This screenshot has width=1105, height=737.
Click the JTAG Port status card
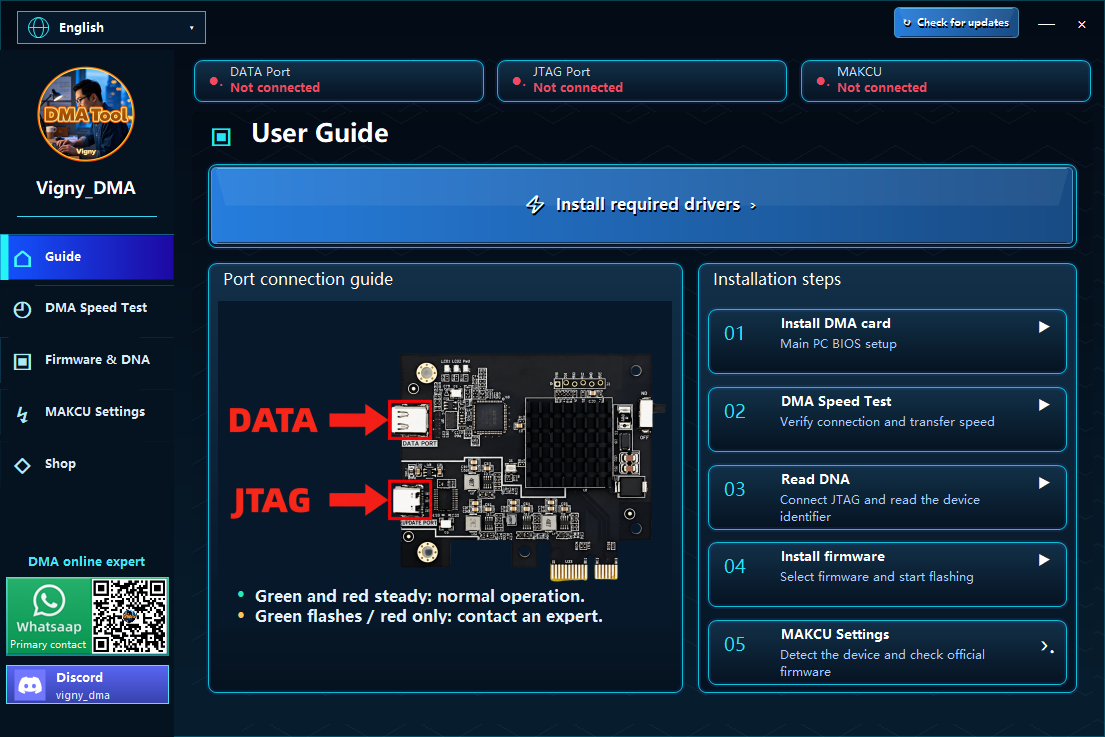pos(642,80)
